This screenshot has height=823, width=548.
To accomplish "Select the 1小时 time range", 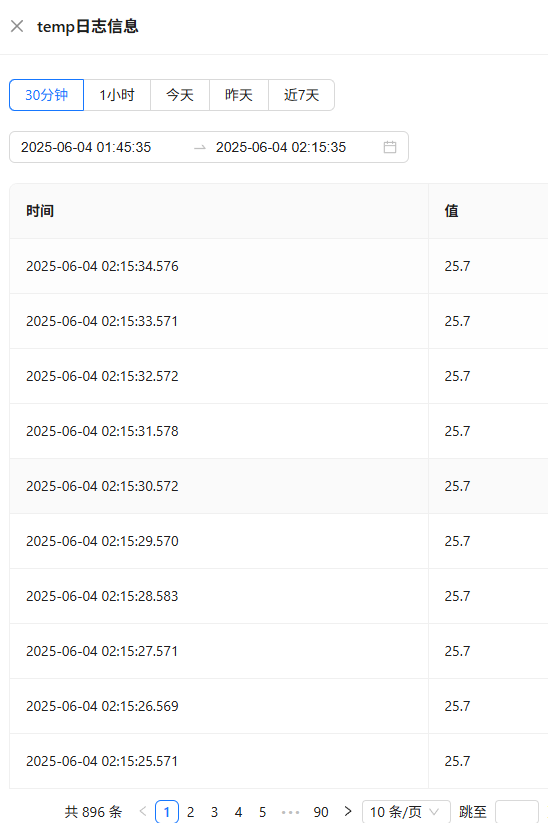I will tap(117, 95).
